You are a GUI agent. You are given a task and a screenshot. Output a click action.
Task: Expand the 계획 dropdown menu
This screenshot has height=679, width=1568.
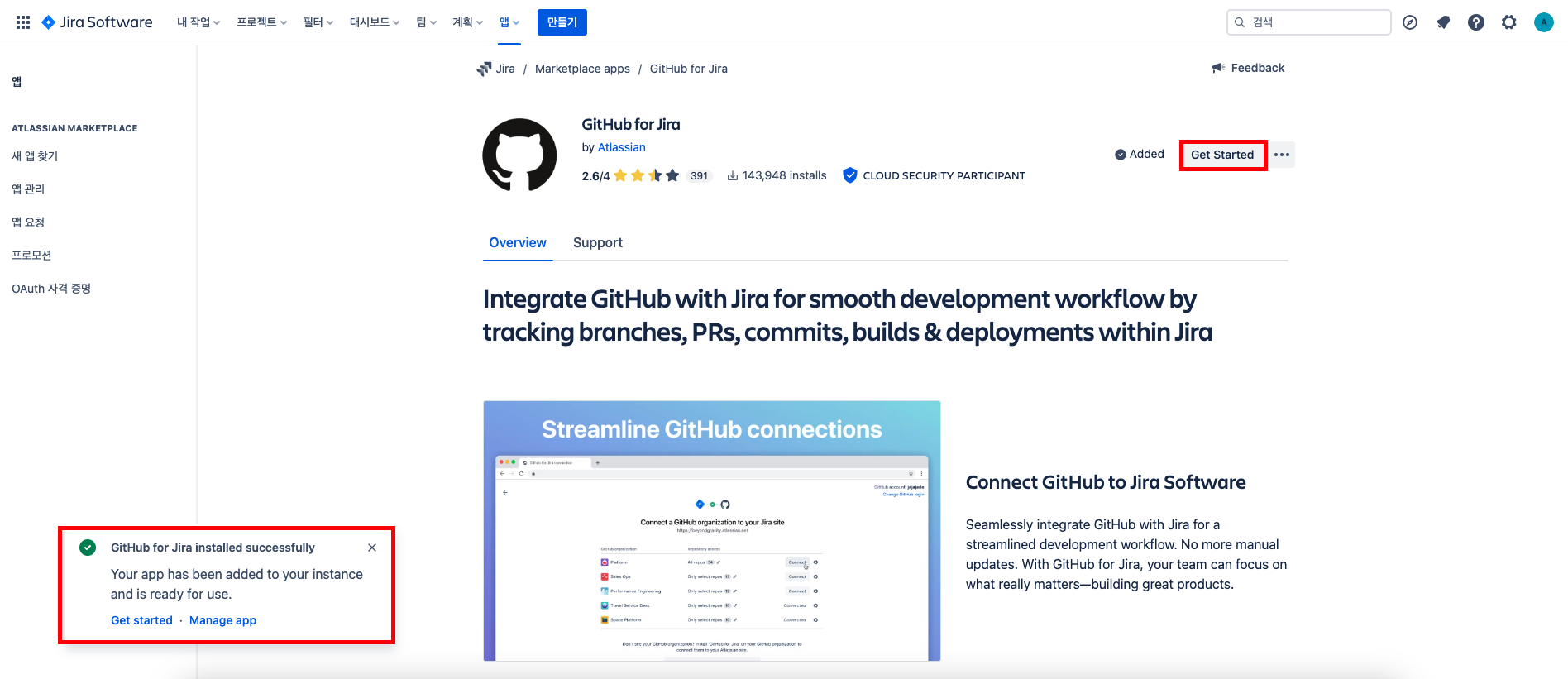pyautogui.click(x=467, y=22)
